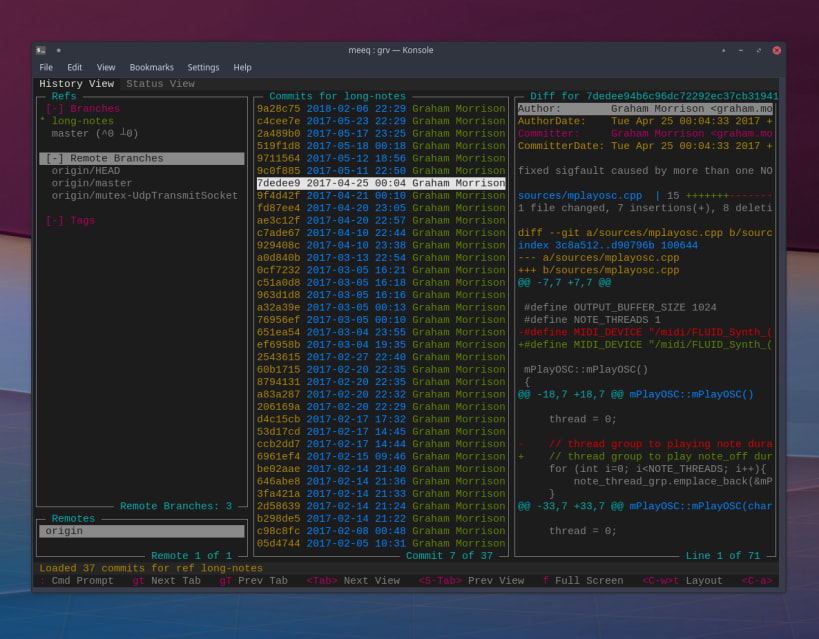Open the Settings menu
Screen dimensions: 819x639
pos(203,67)
